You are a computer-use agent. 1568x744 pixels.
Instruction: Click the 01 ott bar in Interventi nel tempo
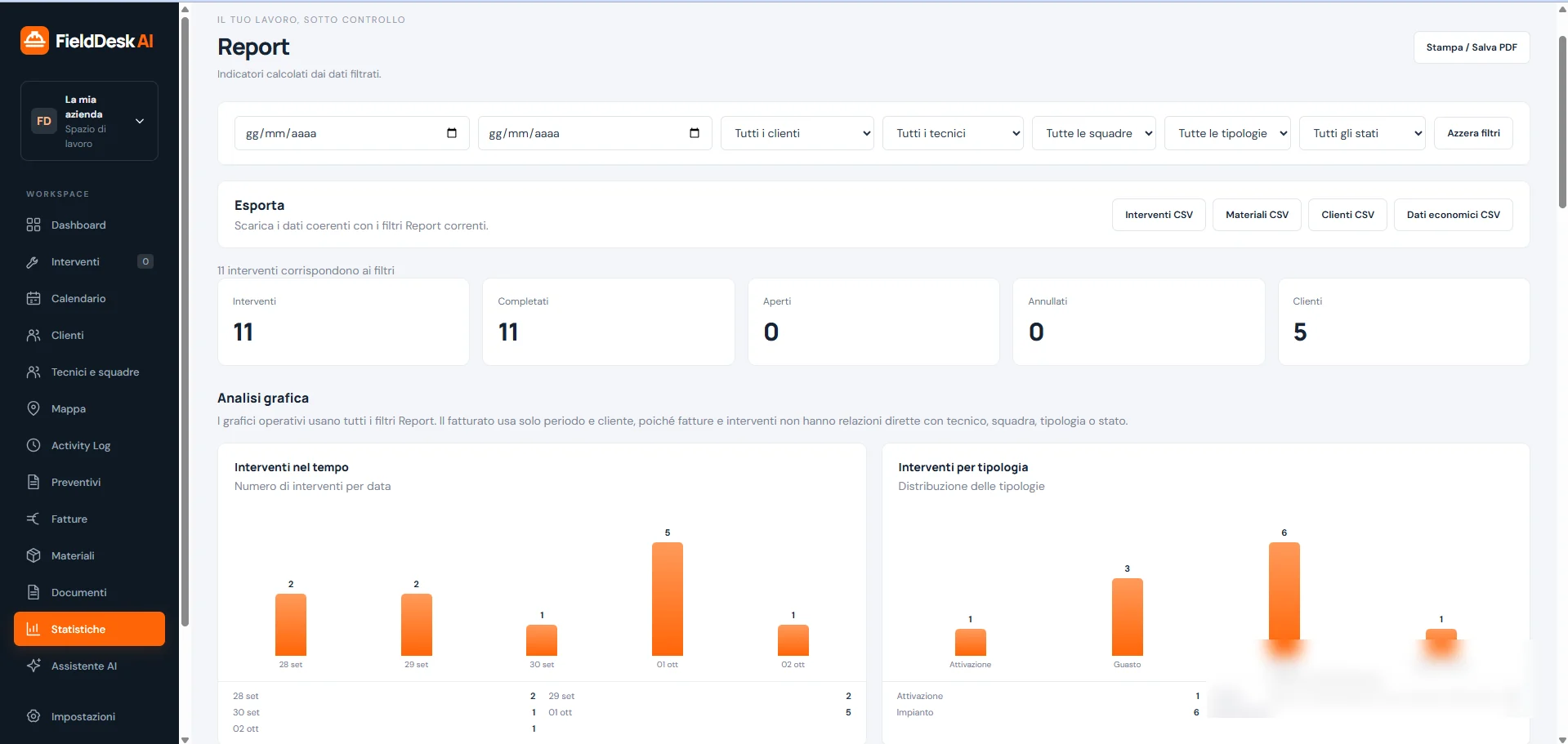coord(668,599)
